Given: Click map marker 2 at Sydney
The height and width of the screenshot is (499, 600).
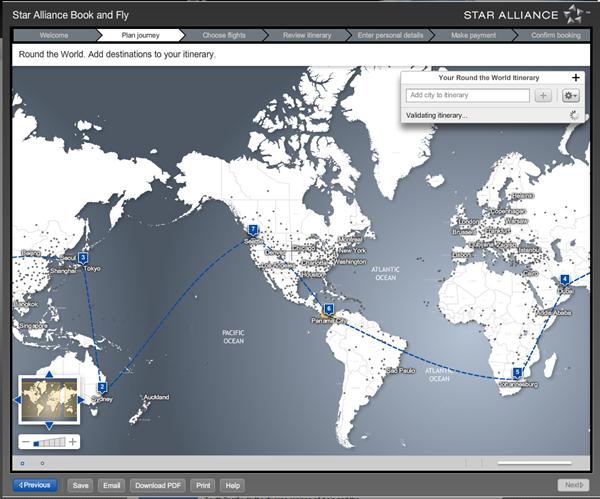Looking at the screenshot, I should click(102, 388).
